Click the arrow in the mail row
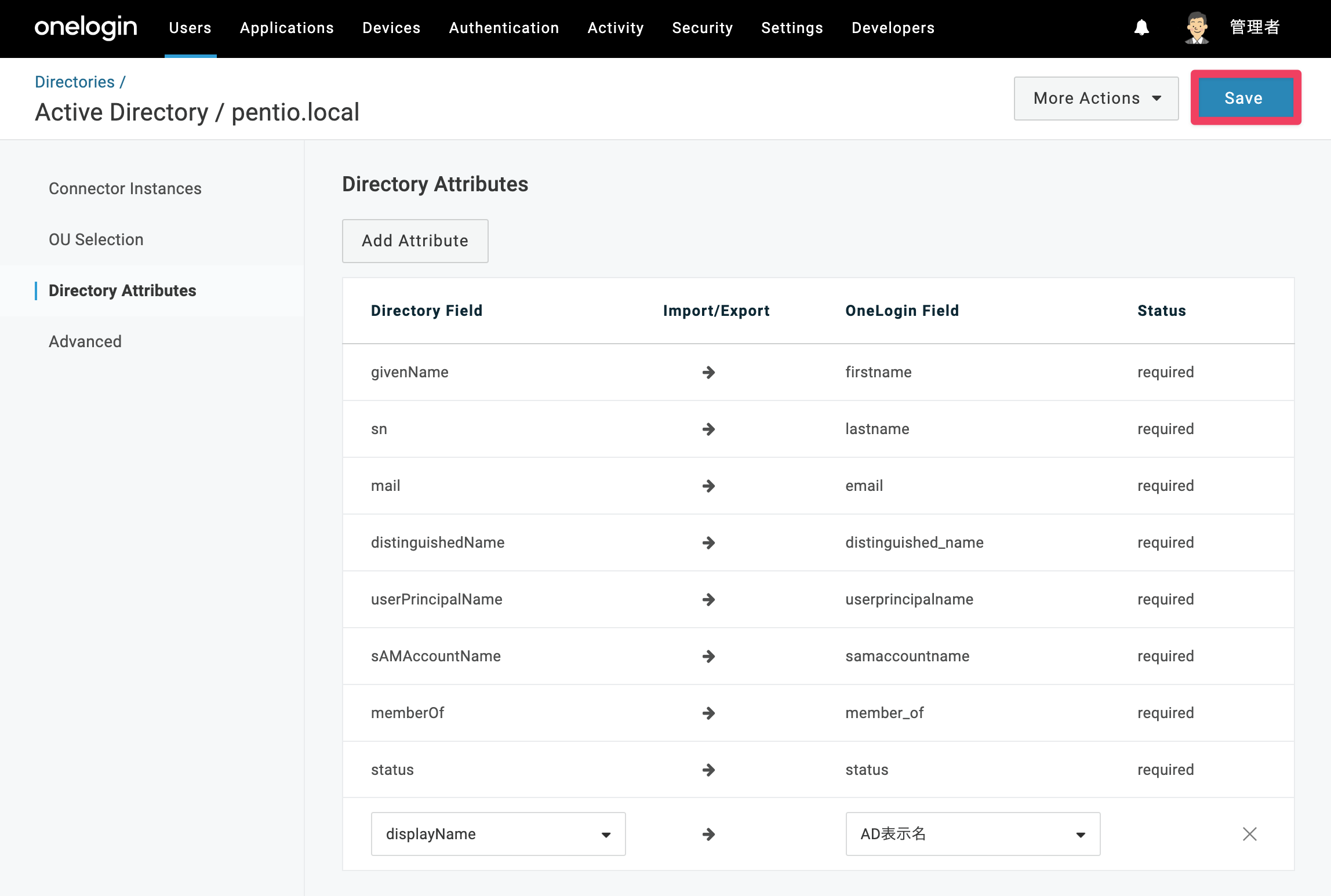 click(x=708, y=486)
